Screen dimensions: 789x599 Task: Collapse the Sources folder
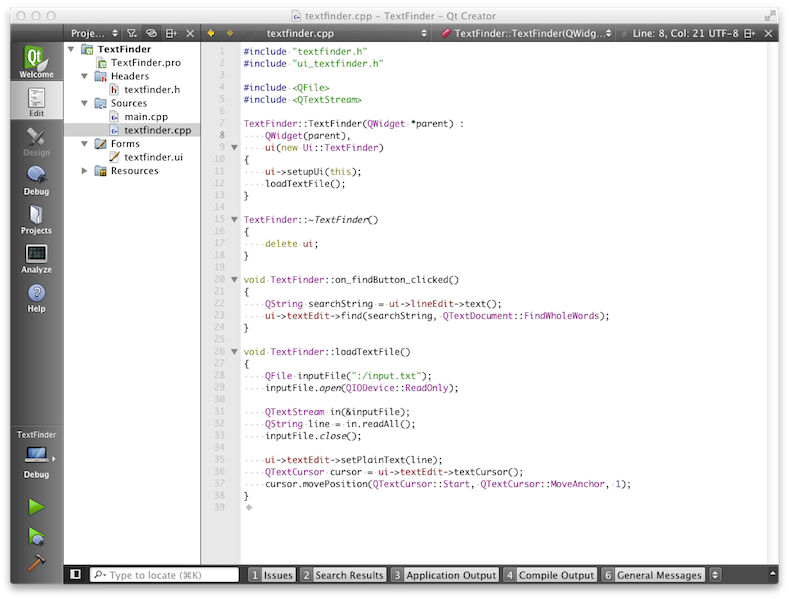tap(85, 103)
